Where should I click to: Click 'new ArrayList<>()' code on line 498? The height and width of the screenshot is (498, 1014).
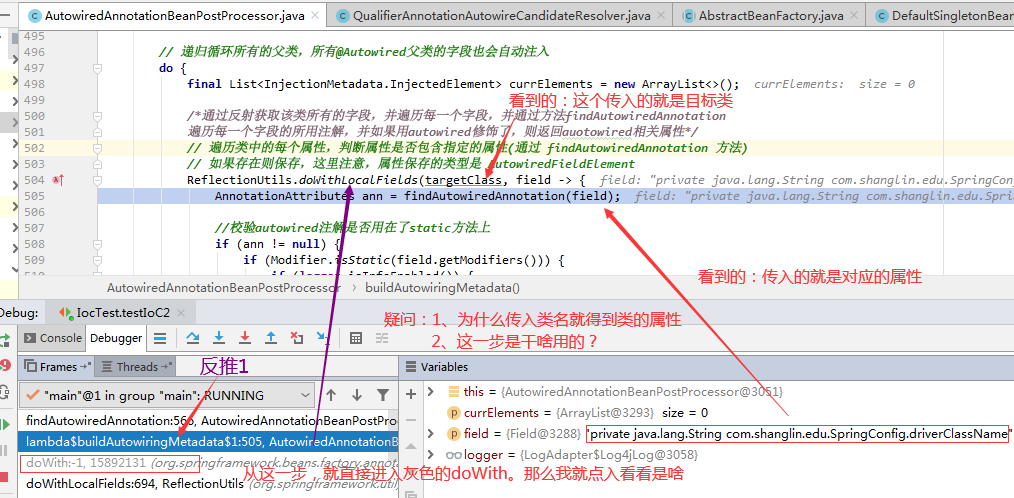pyautogui.click(x=675, y=84)
